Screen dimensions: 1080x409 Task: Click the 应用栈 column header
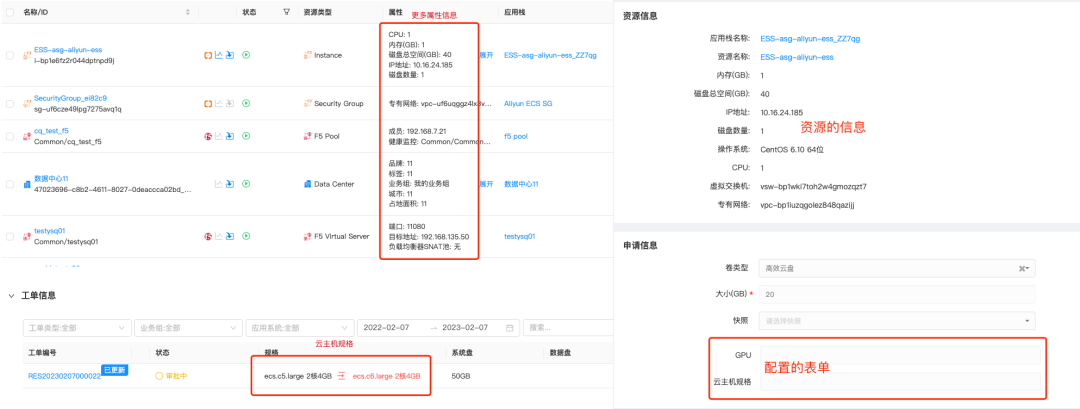514,12
